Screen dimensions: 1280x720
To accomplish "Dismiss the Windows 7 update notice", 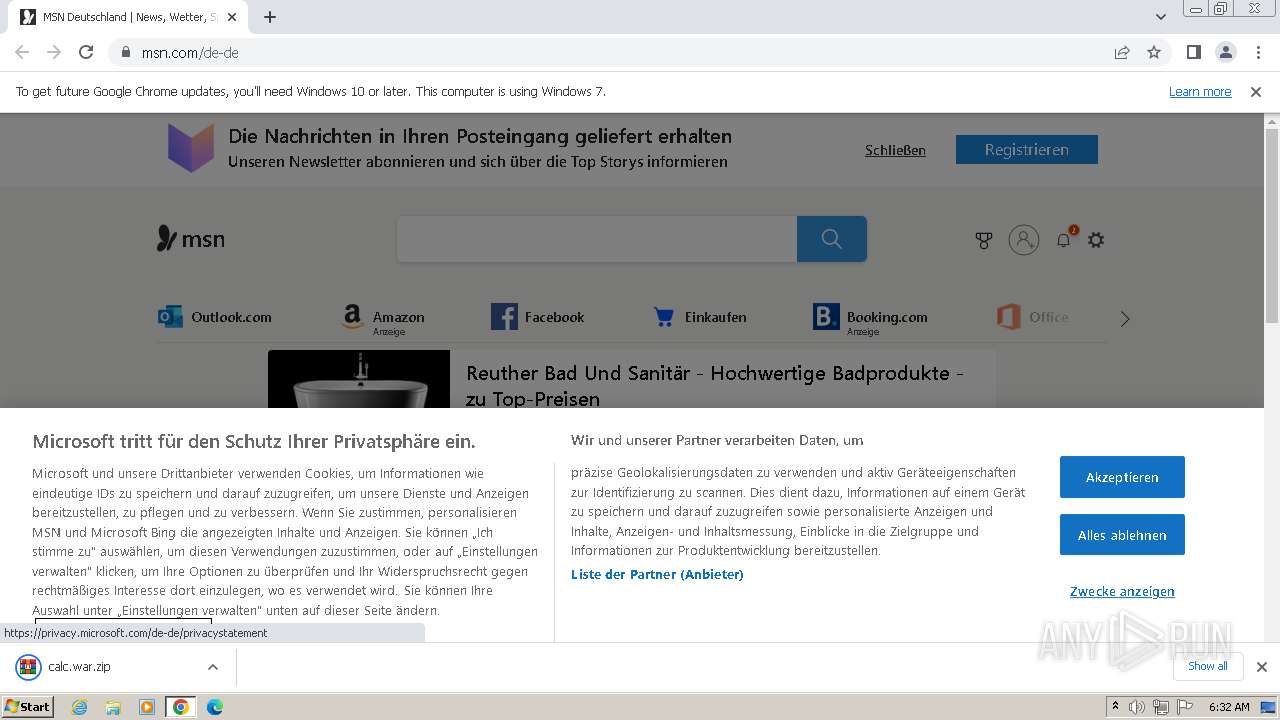I will point(1256,91).
